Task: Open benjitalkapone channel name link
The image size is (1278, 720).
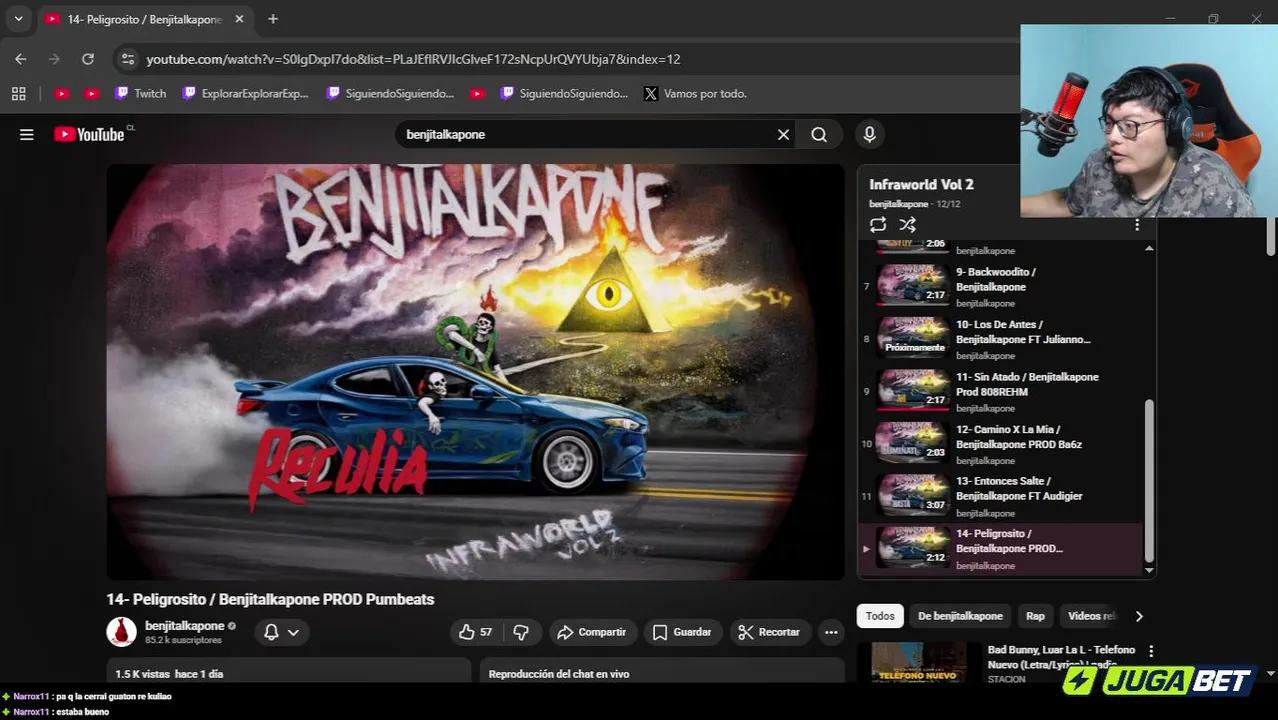Action: tap(185, 626)
